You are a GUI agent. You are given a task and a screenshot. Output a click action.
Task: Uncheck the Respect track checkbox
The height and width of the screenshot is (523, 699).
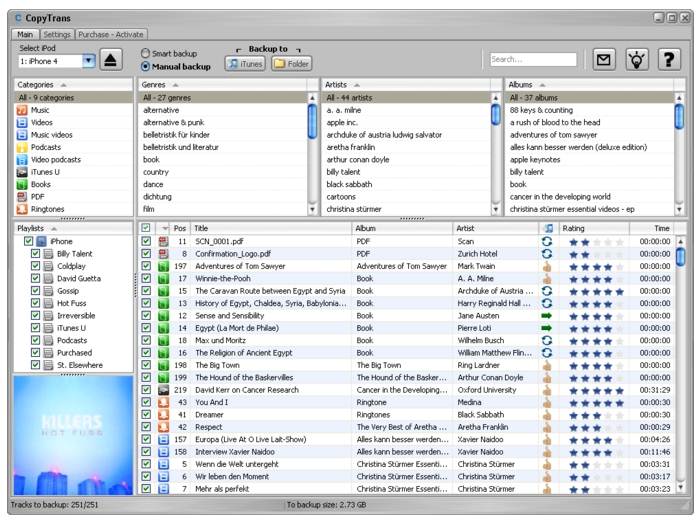146,427
